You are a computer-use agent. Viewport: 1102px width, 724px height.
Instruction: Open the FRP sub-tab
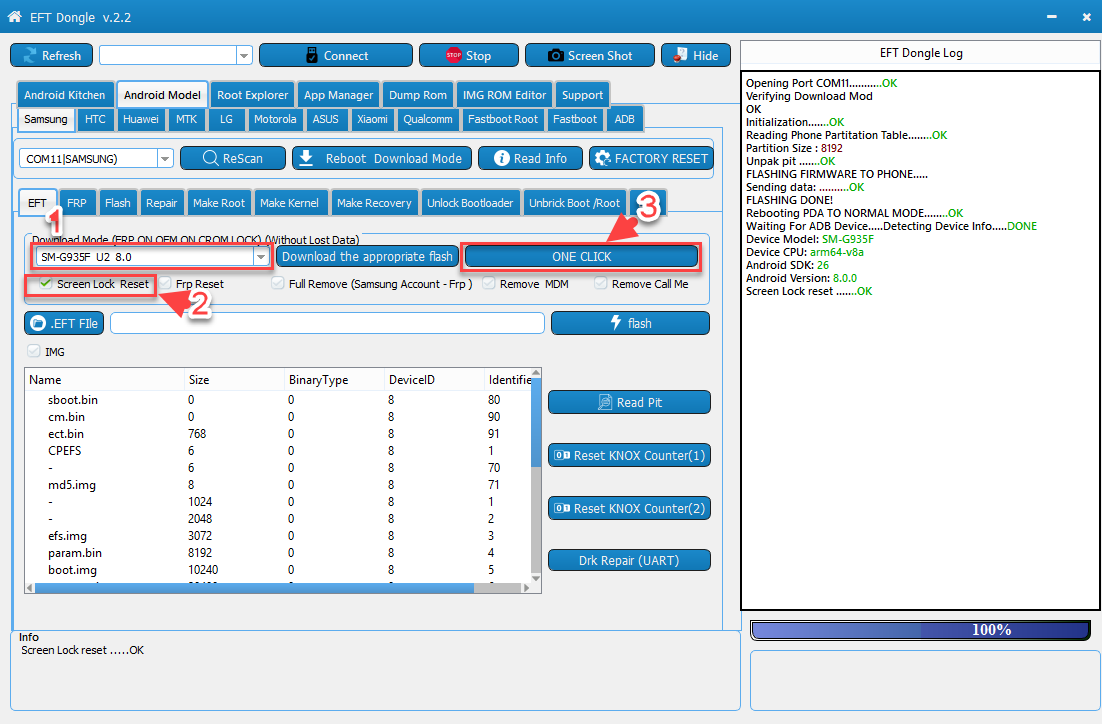point(77,202)
